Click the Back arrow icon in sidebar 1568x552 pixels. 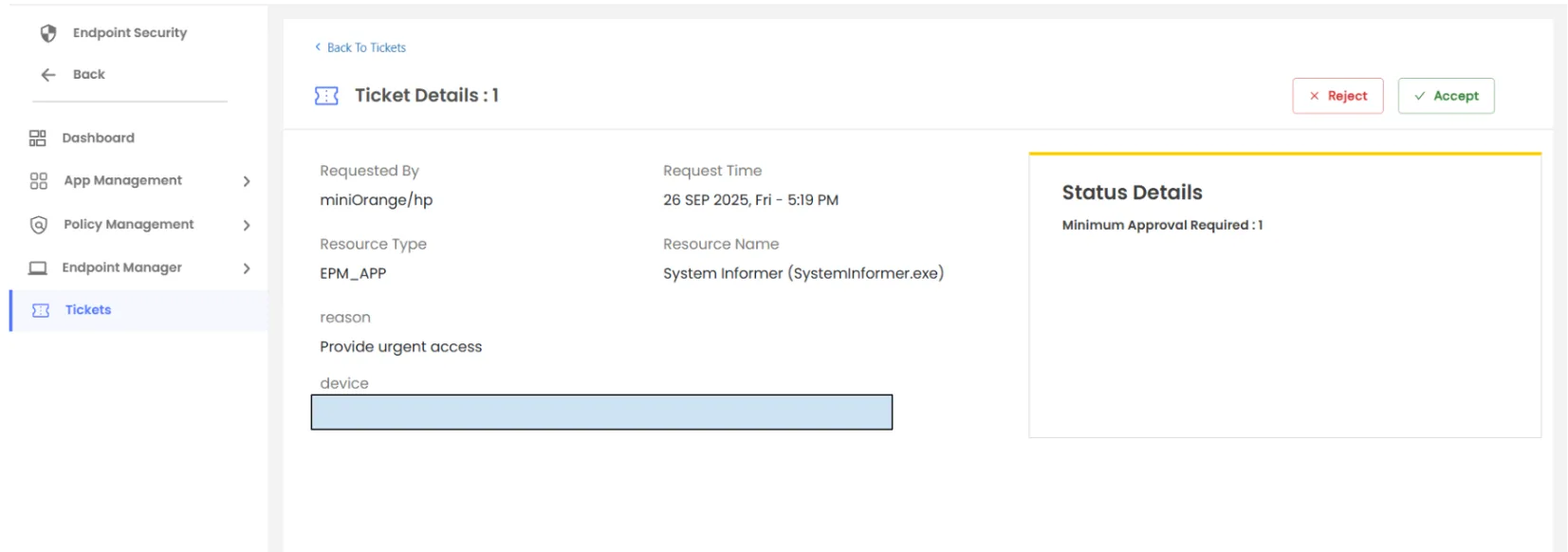click(x=48, y=75)
